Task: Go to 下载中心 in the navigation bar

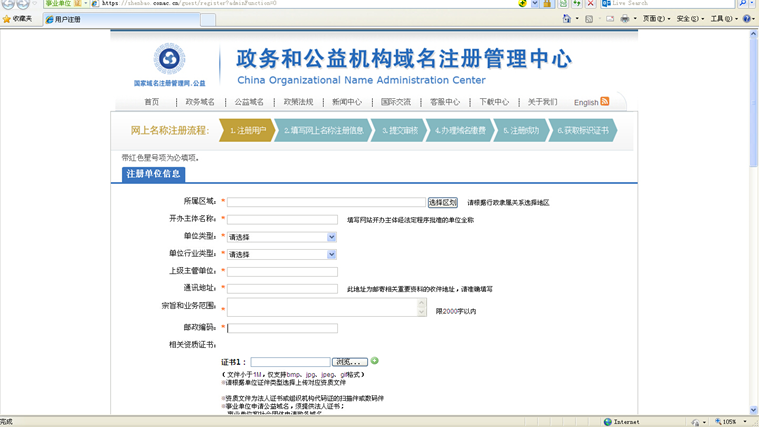Action: [494, 102]
